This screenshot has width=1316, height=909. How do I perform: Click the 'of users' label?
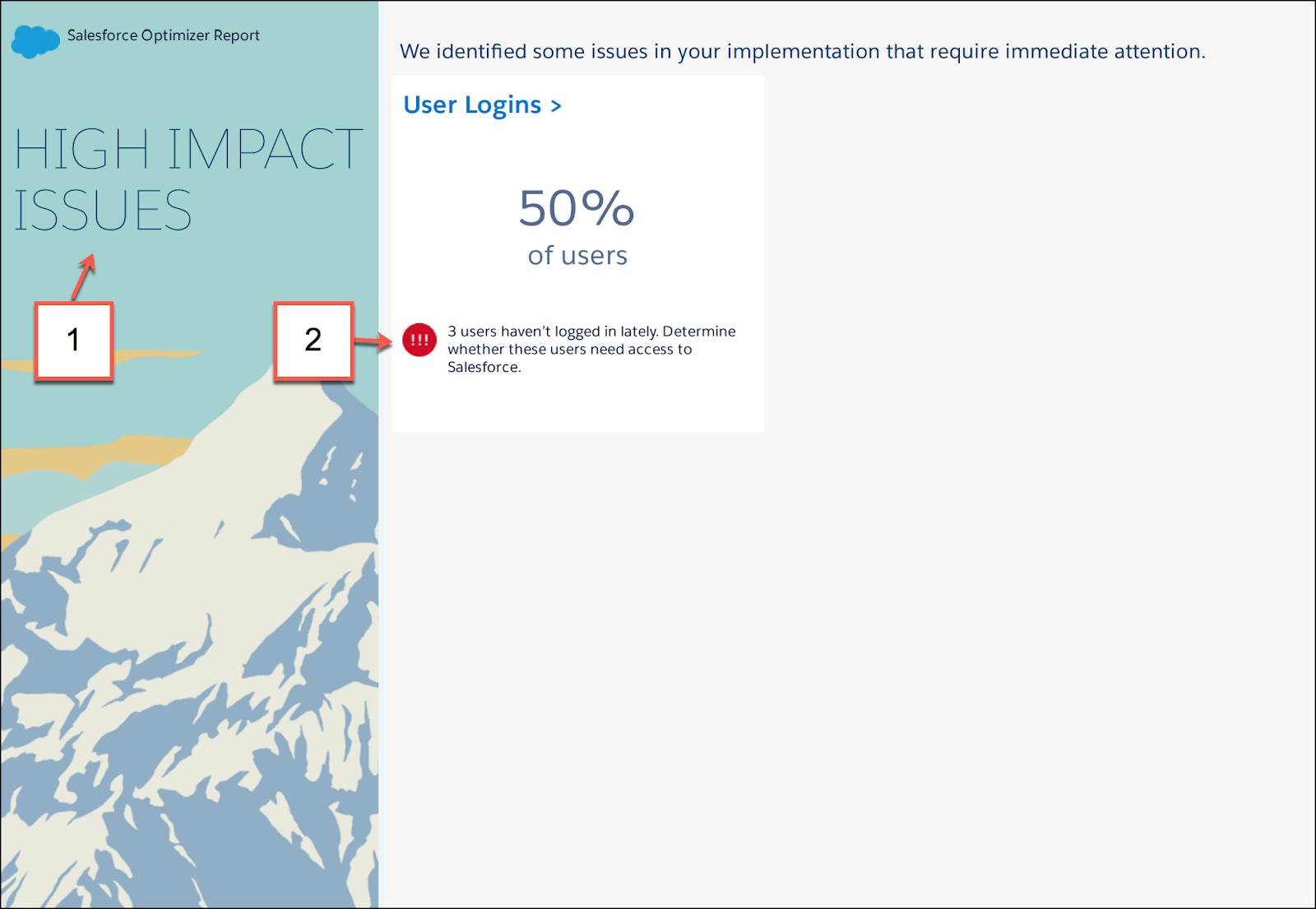pos(577,256)
